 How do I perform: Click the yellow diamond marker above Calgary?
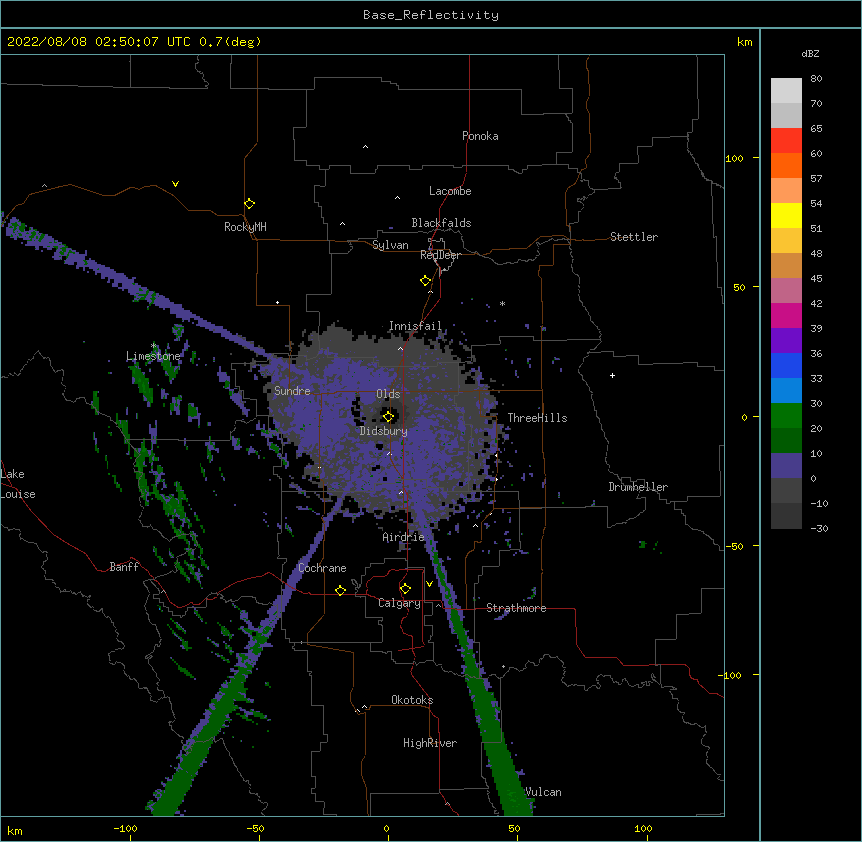coord(405,589)
